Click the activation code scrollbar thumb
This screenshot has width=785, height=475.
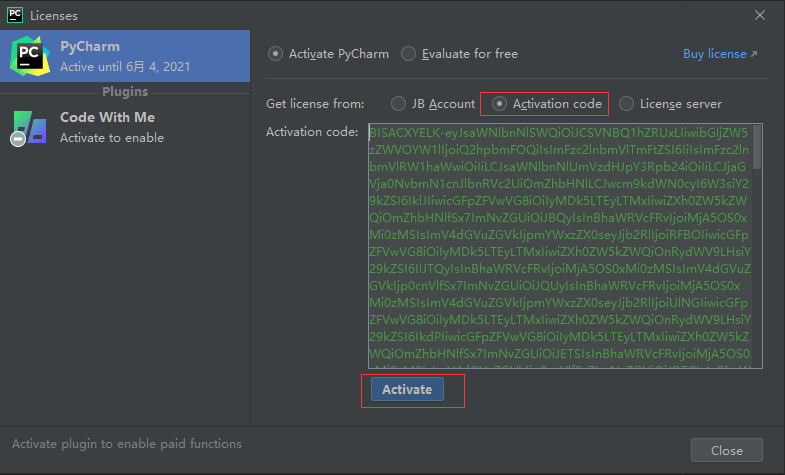click(757, 147)
